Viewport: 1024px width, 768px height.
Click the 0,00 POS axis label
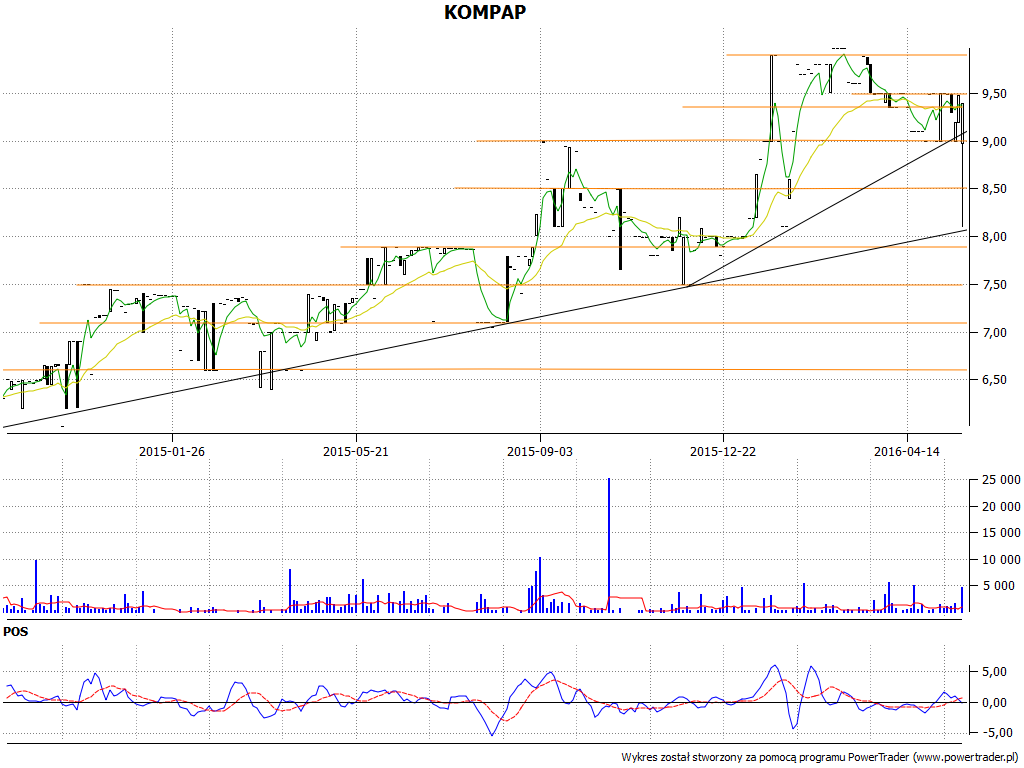(x=993, y=703)
